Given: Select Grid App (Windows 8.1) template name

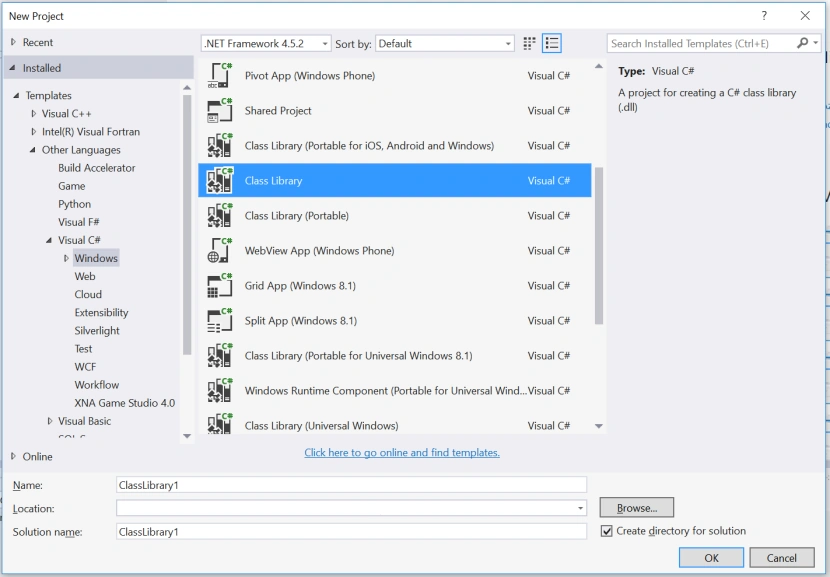Looking at the screenshot, I should [300, 286].
